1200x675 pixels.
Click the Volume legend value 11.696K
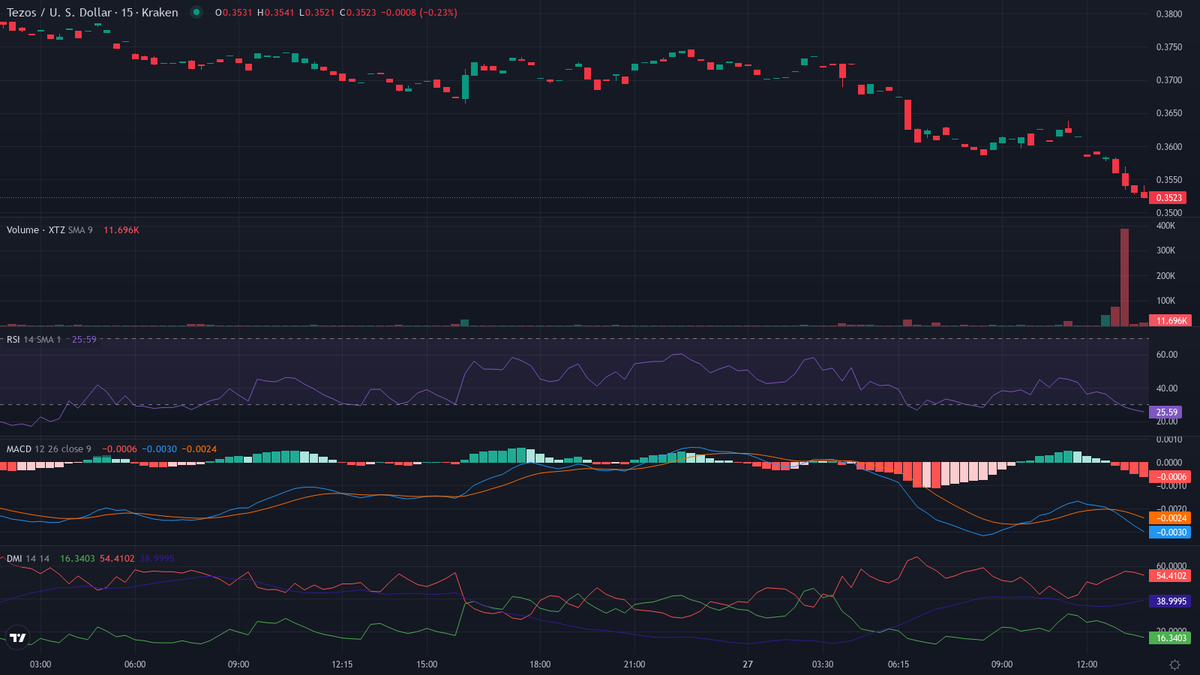tap(122, 229)
